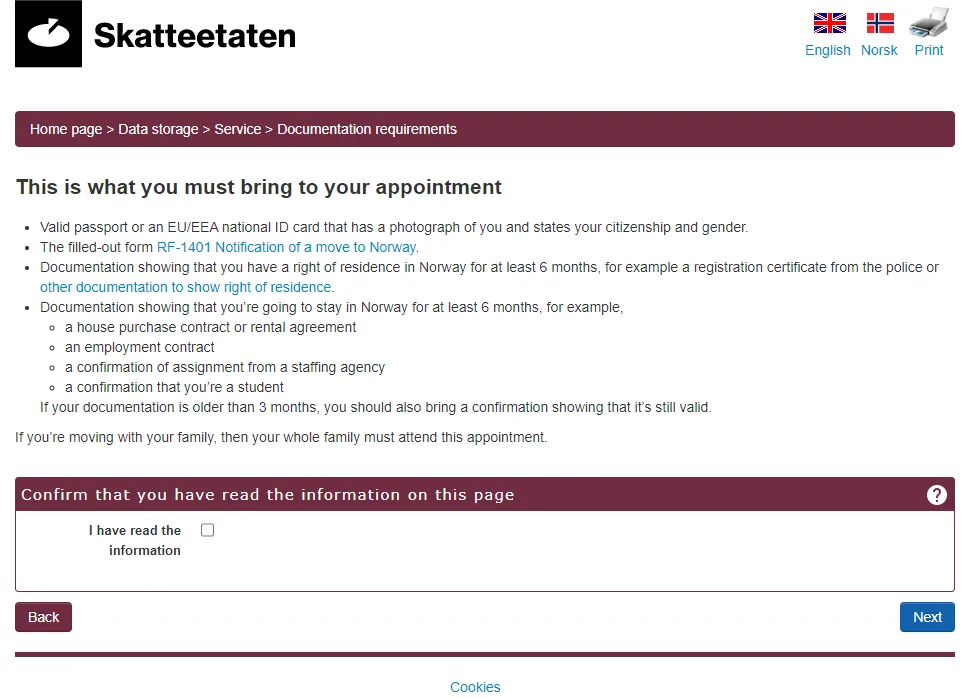The image size is (971, 699).
Task: Click the Skatteetaten wordmark text
Action: (195, 35)
